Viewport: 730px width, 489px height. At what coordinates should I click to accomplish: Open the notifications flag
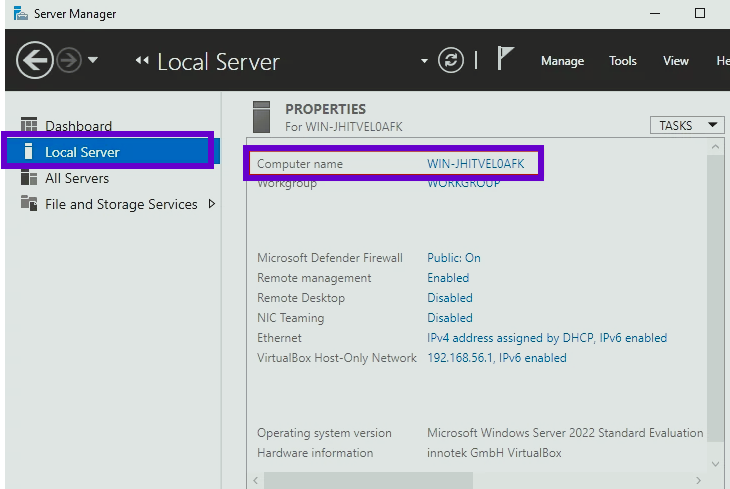point(505,59)
